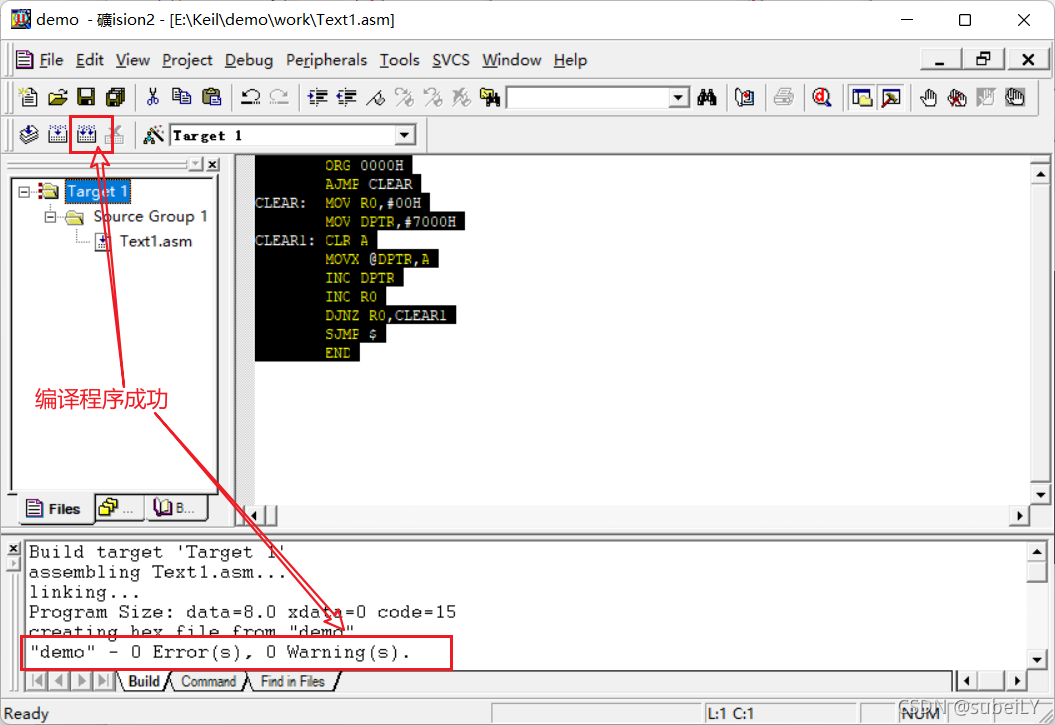Open the find text combo box dropdown

click(678, 98)
